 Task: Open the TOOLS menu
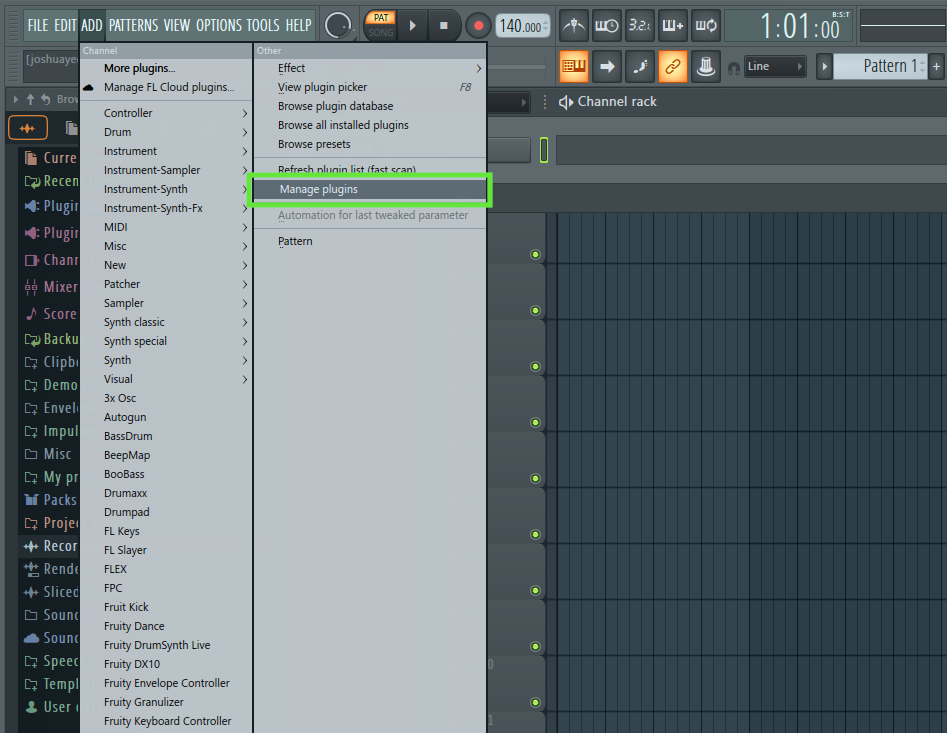[x=263, y=25]
